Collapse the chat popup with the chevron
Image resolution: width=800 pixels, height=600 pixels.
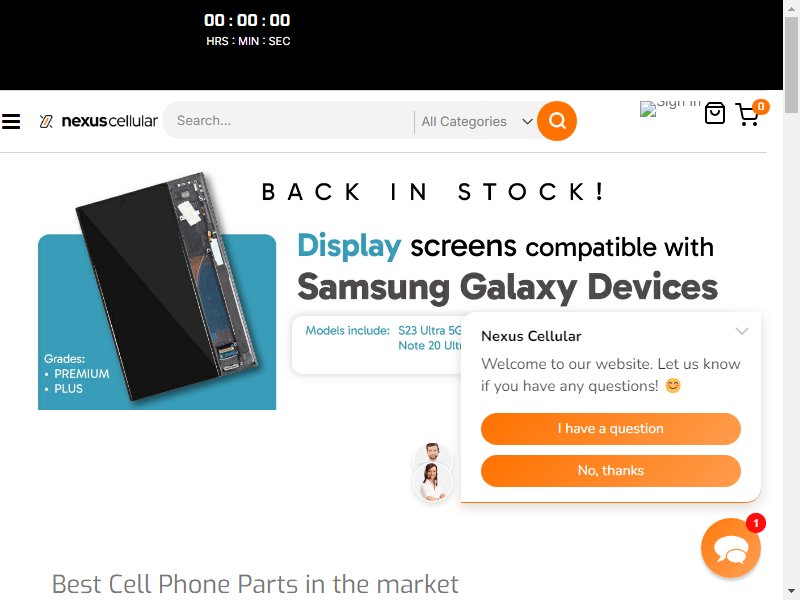pyautogui.click(x=741, y=331)
